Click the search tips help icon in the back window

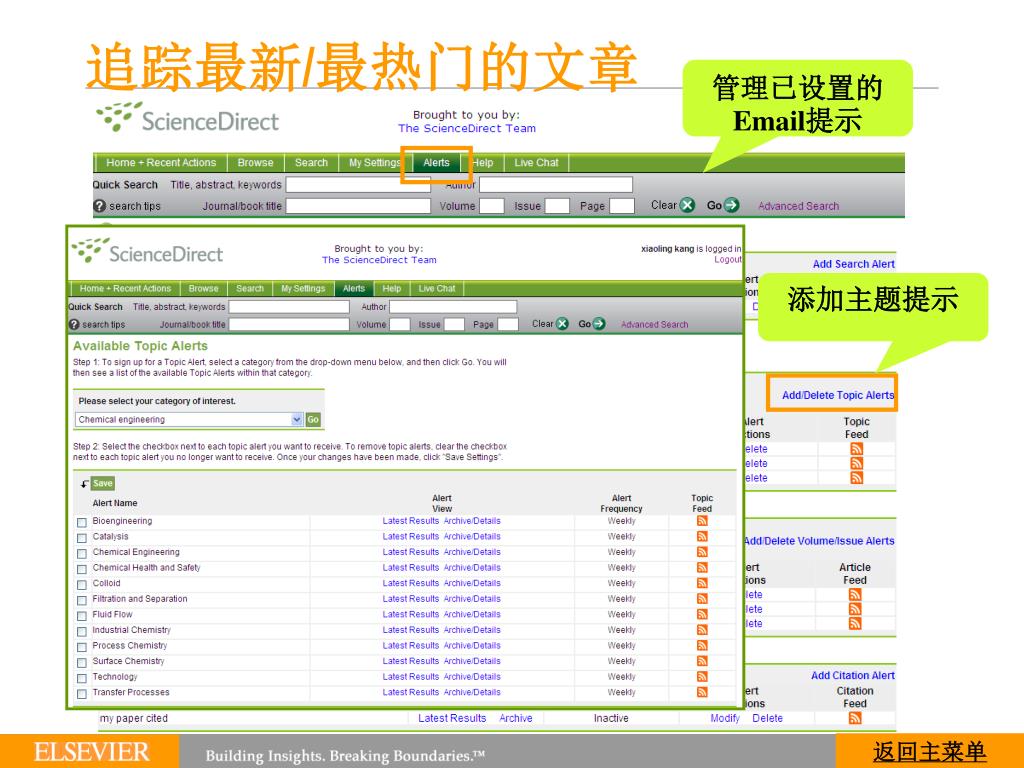point(99,206)
